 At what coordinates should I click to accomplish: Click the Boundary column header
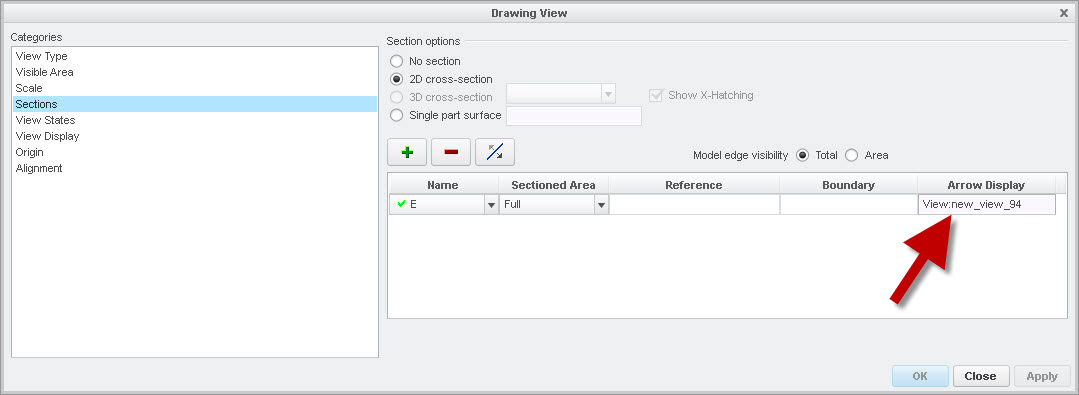click(848, 185)
